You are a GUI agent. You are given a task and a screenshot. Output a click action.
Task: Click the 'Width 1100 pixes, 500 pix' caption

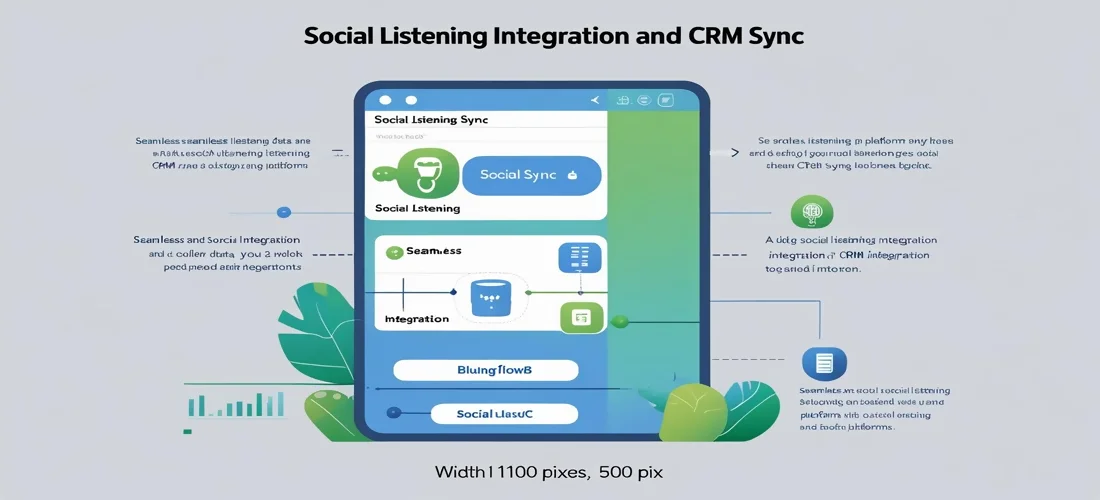[549, 472]
